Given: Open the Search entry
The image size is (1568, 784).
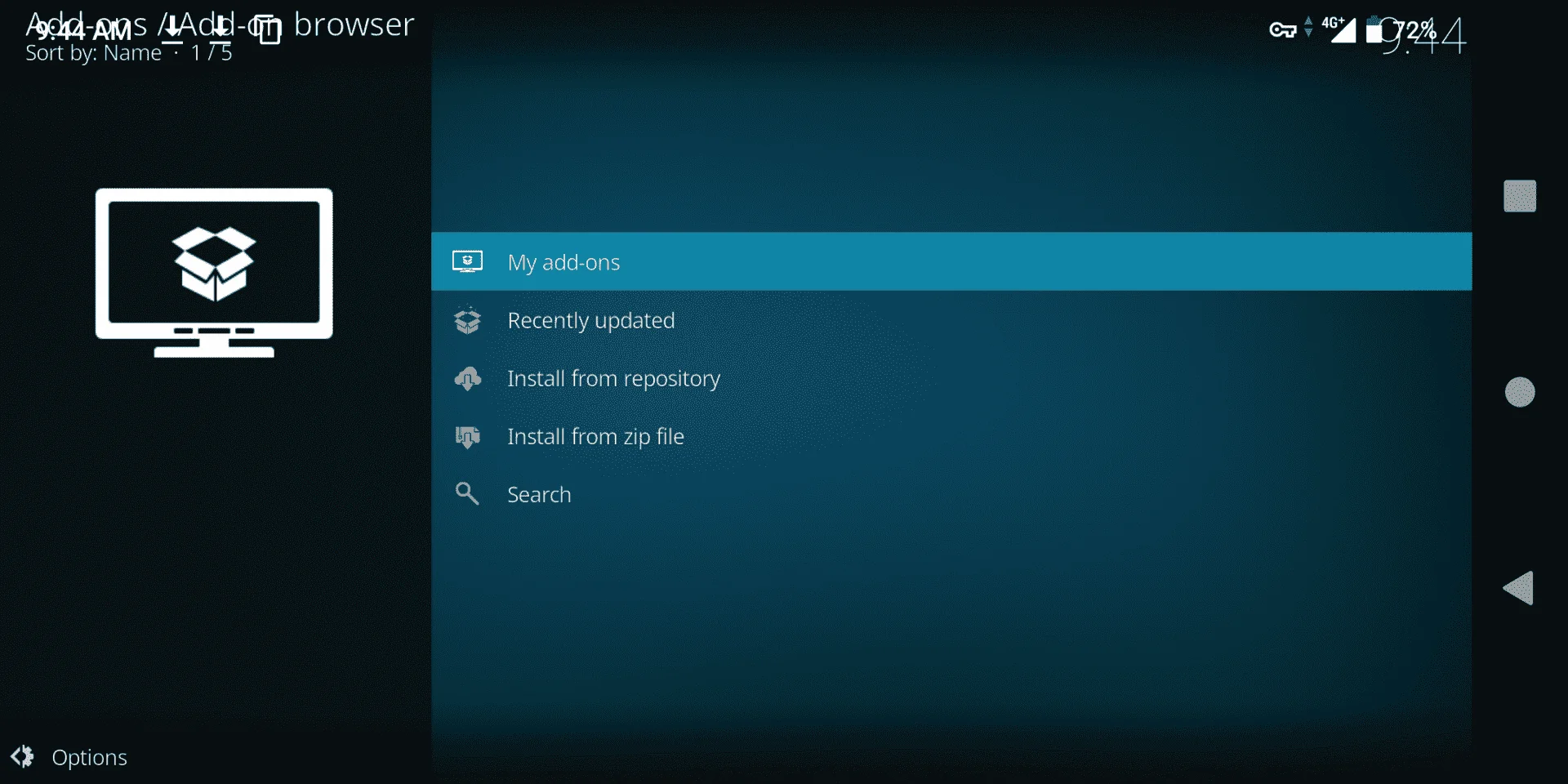Looking at the screenshot, I should pyautogui.click(x=951, y=494).
